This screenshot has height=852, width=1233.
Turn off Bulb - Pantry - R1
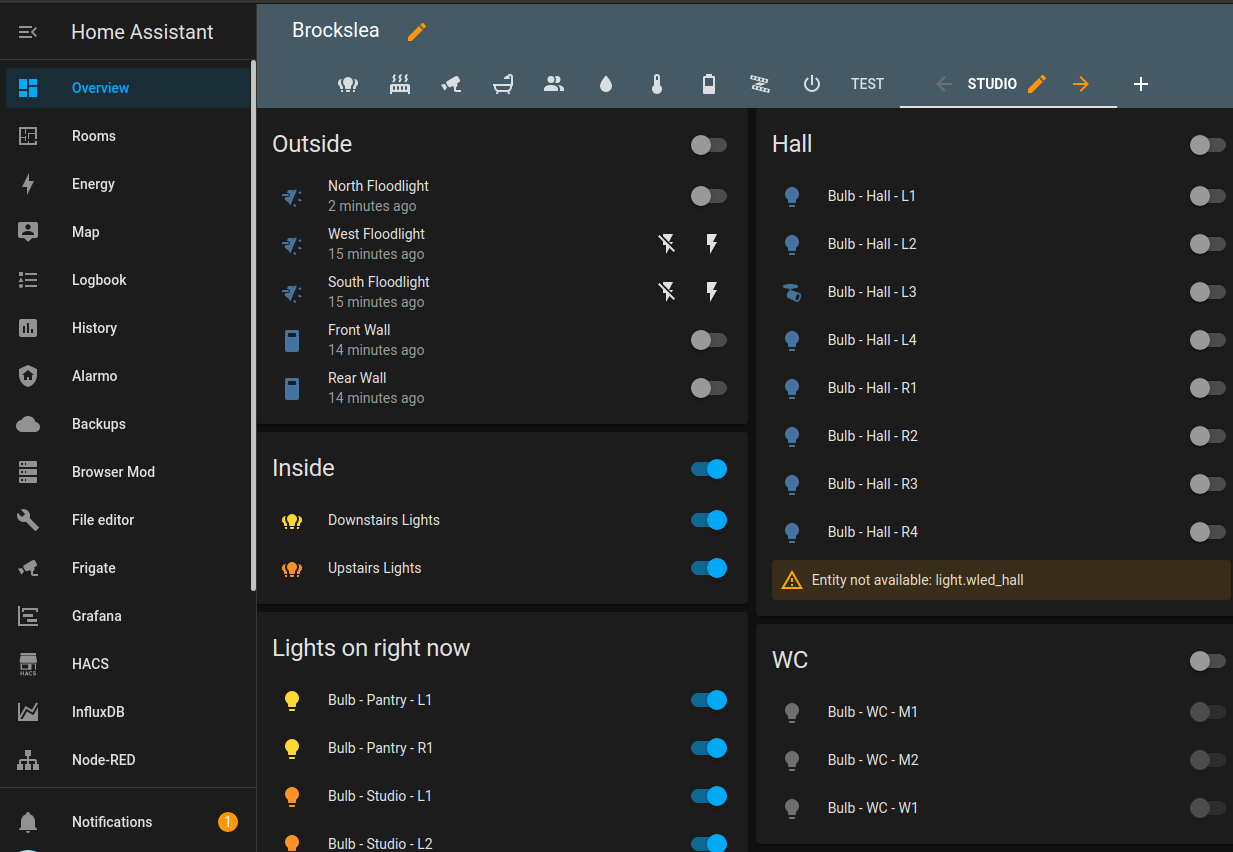pos(709,748)
